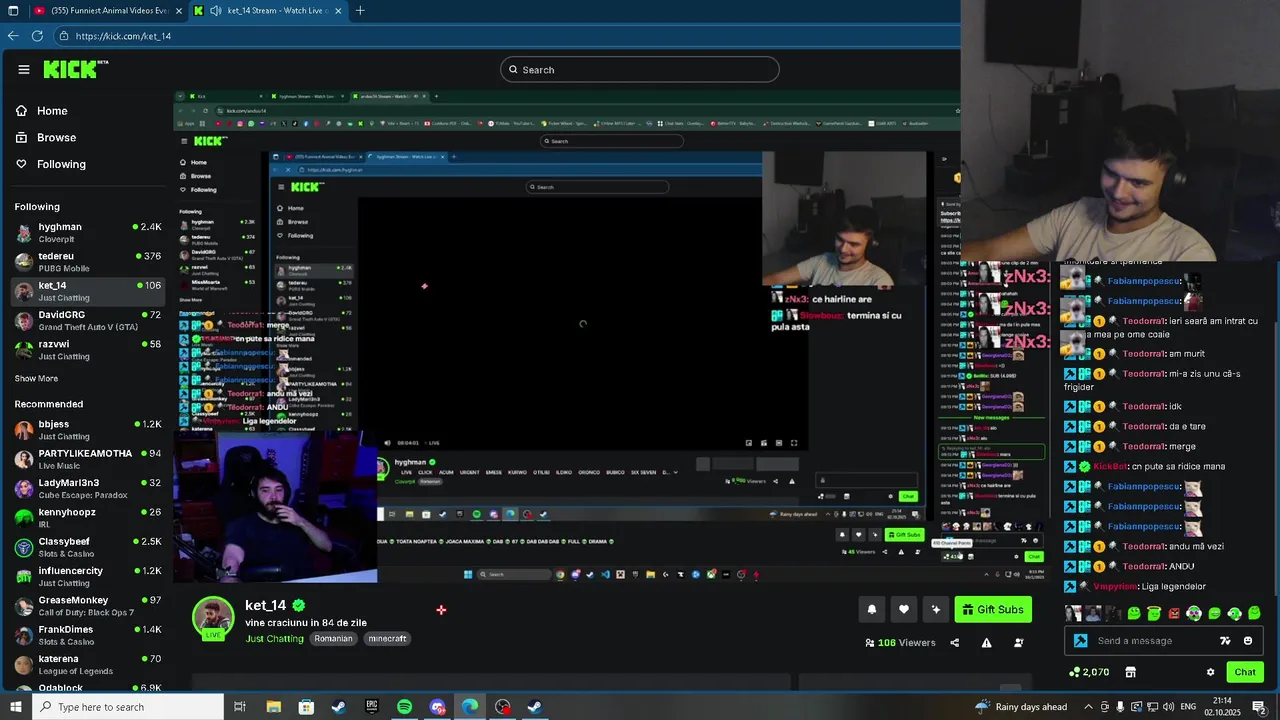This screenshot has height=720, width=1280.
Task: Open GreaseMonkey recommended channel
Action: [x=88, y=606]
